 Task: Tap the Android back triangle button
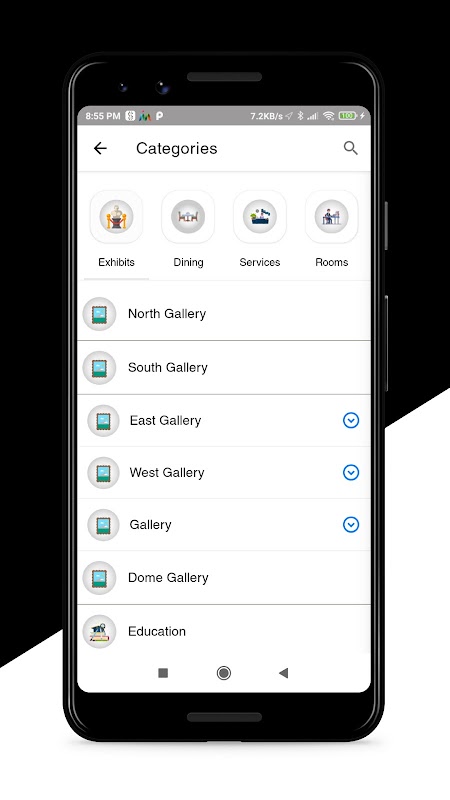point(284,673)
